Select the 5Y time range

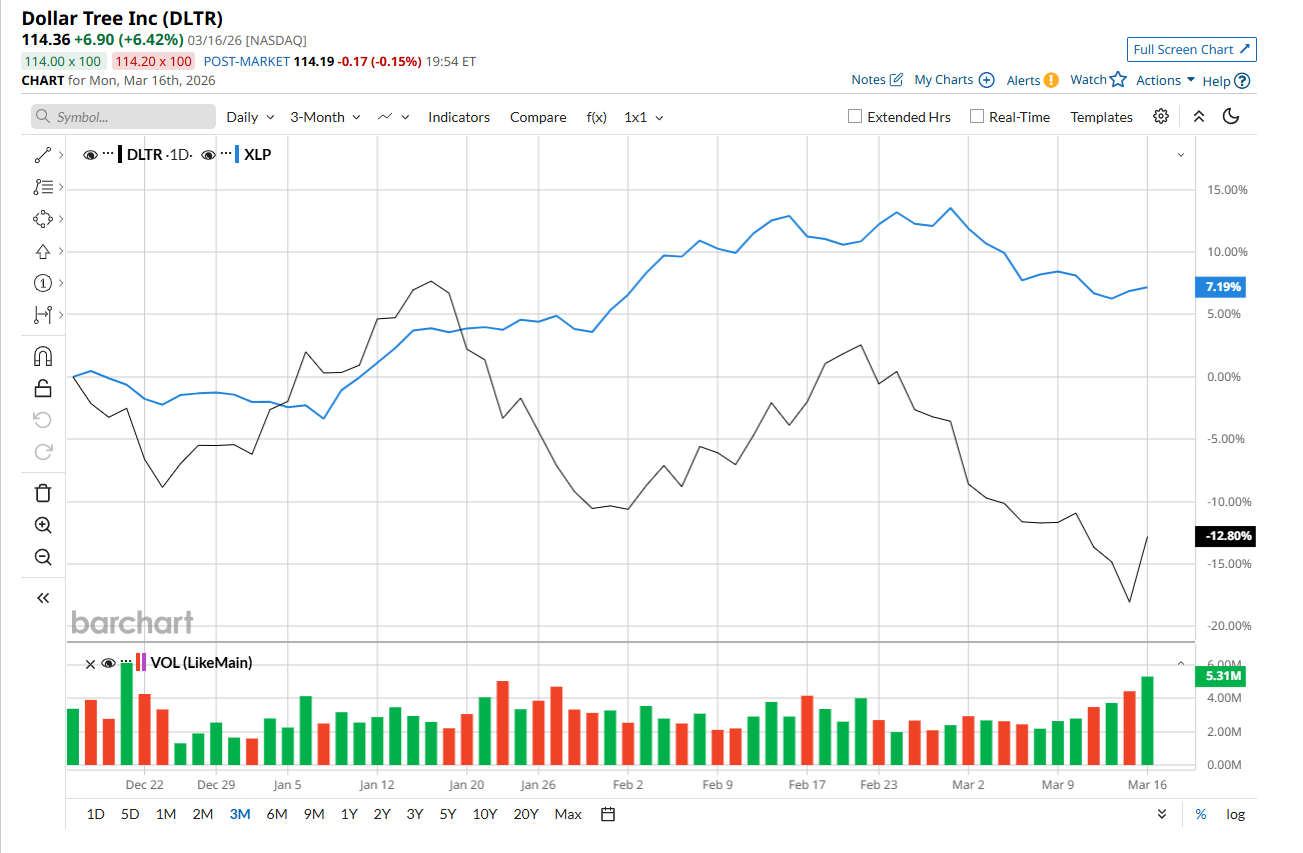click(x=447, y=814)
